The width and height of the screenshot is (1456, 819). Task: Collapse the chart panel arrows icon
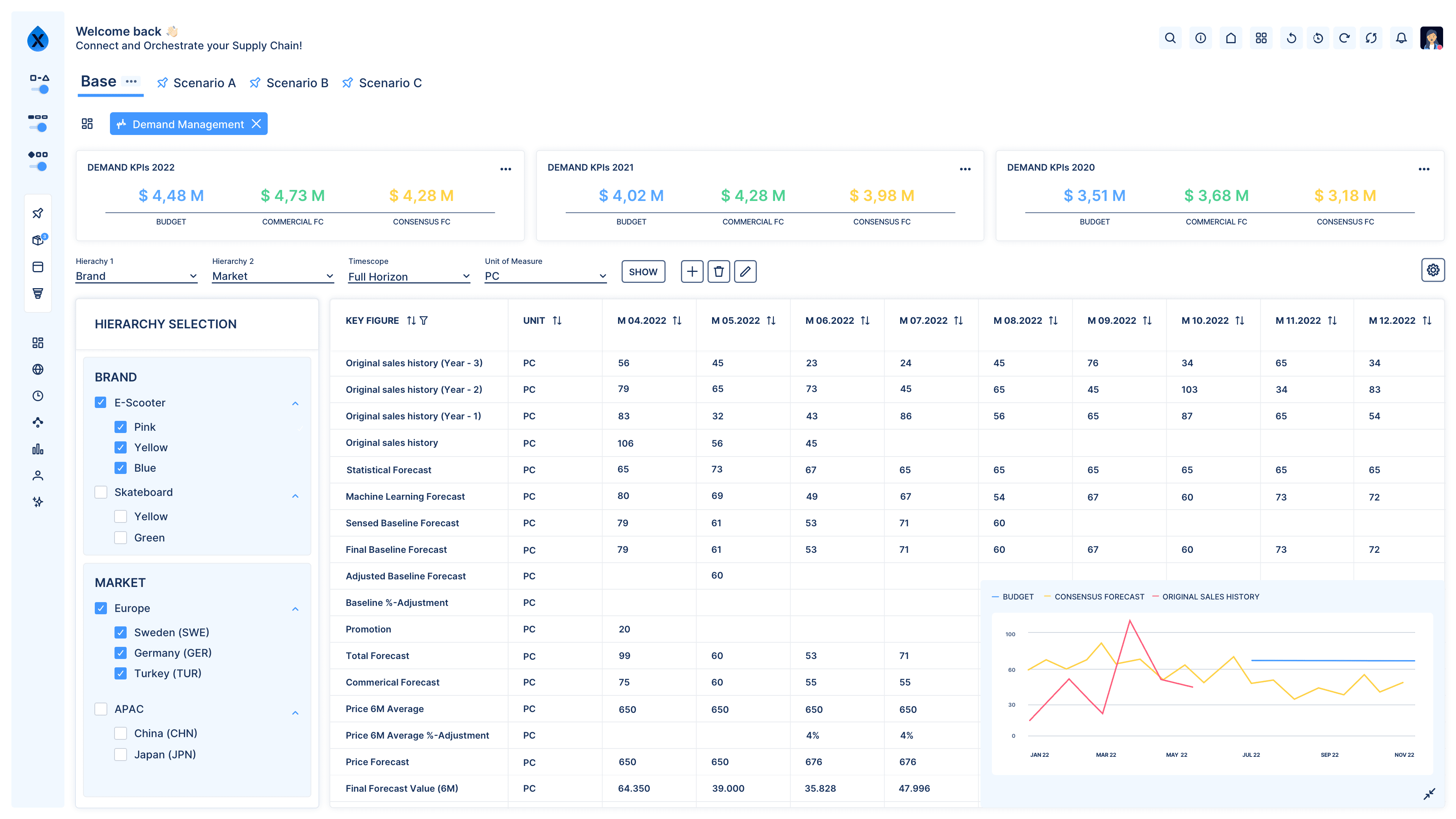coord(1429,794)
